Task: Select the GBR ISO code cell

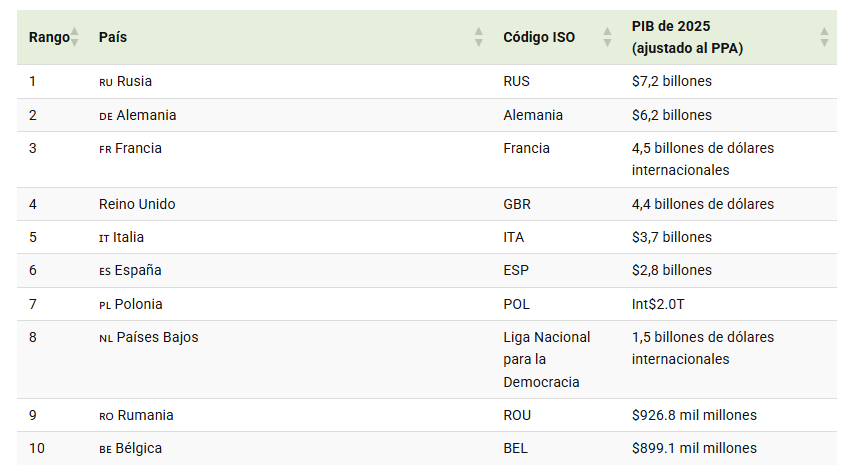Action: pos(517,204)
